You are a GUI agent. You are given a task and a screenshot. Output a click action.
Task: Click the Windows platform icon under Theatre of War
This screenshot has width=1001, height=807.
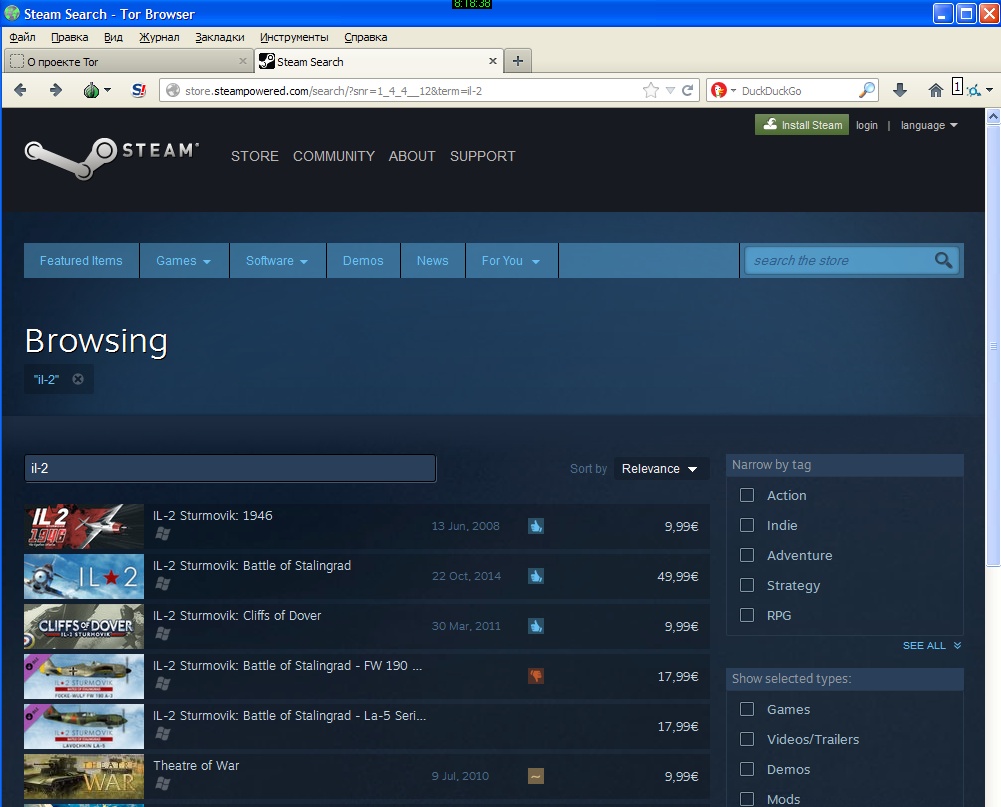[x=163, y=783]
